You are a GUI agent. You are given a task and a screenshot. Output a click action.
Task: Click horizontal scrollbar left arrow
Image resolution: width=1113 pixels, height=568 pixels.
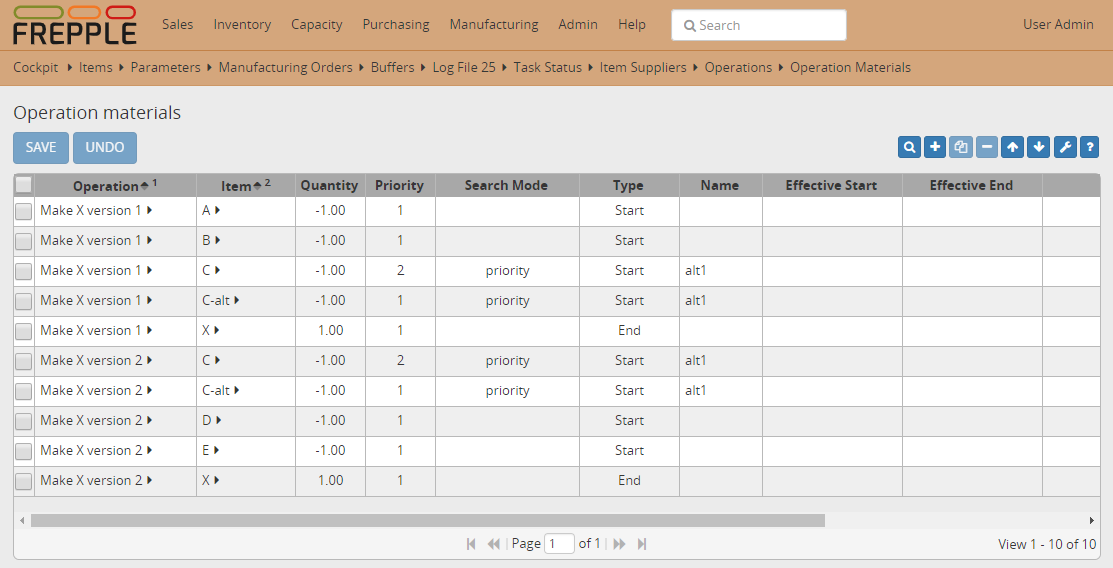[22, 520]
